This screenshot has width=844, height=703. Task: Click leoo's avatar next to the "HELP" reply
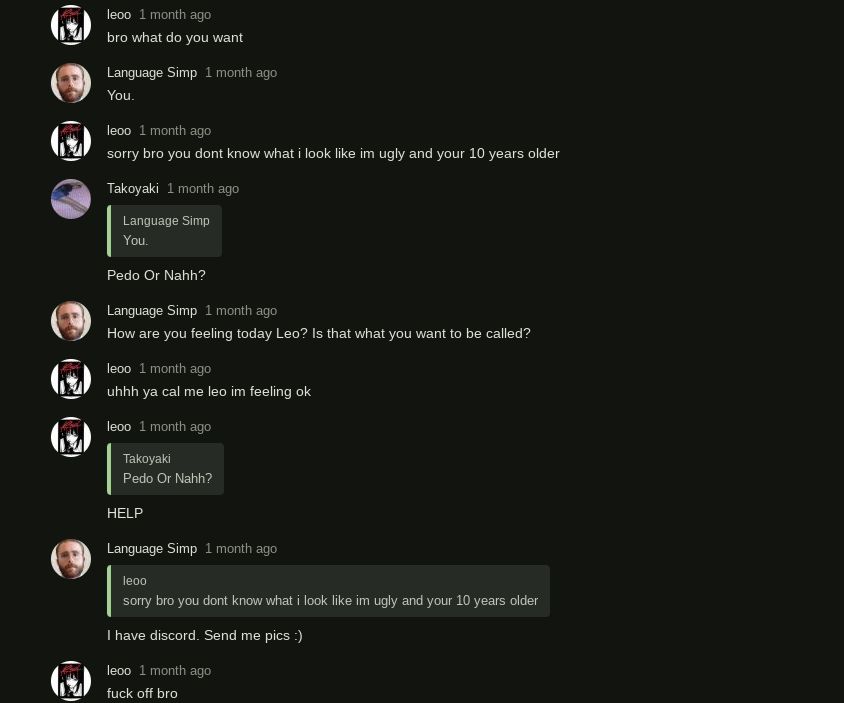click(71, 437)
